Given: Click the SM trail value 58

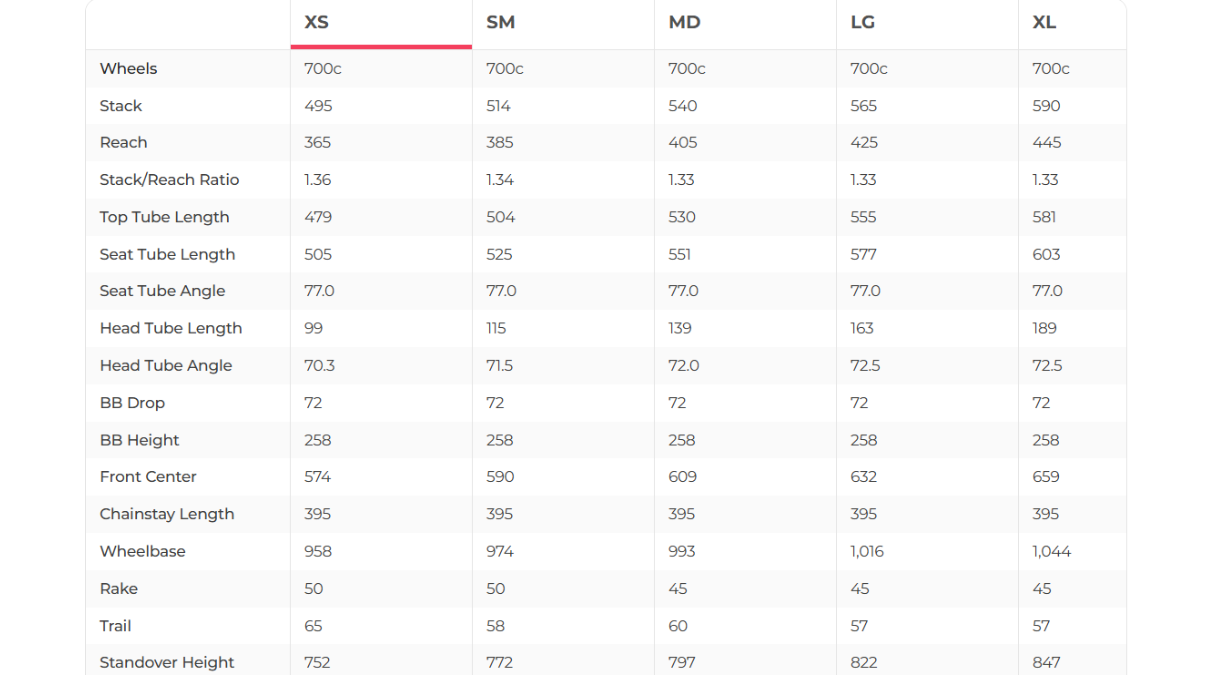Looking at the screenshot, I should [495, 626].
